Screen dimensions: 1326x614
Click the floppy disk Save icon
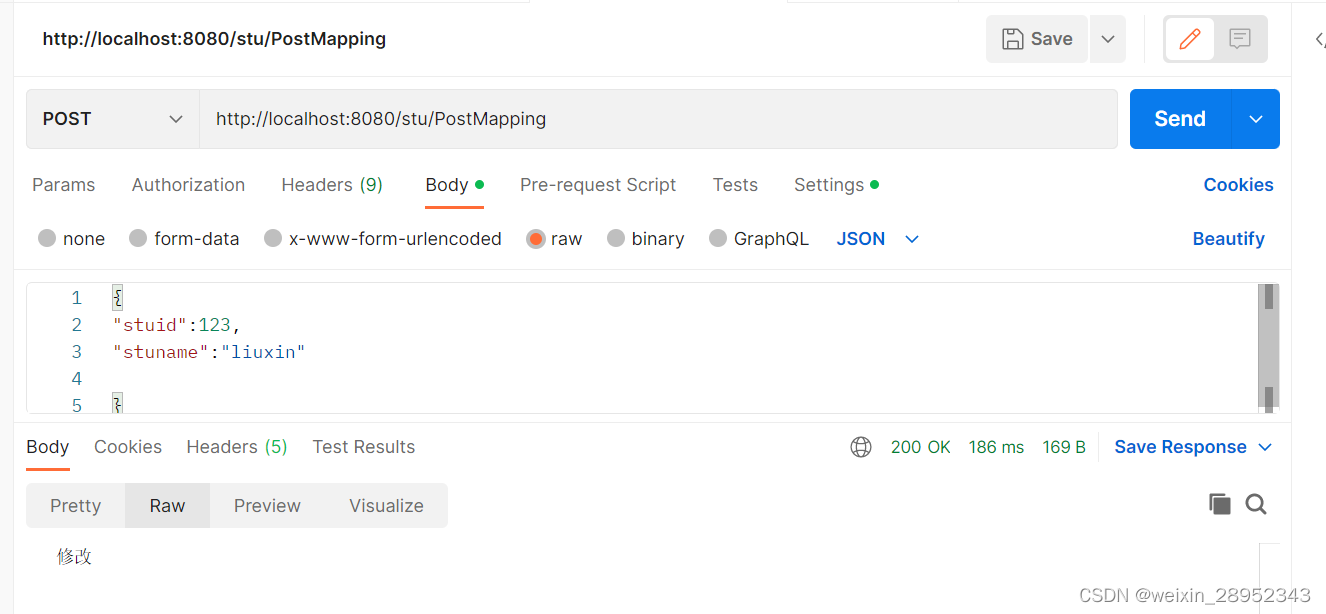(x=1013, y=39)
